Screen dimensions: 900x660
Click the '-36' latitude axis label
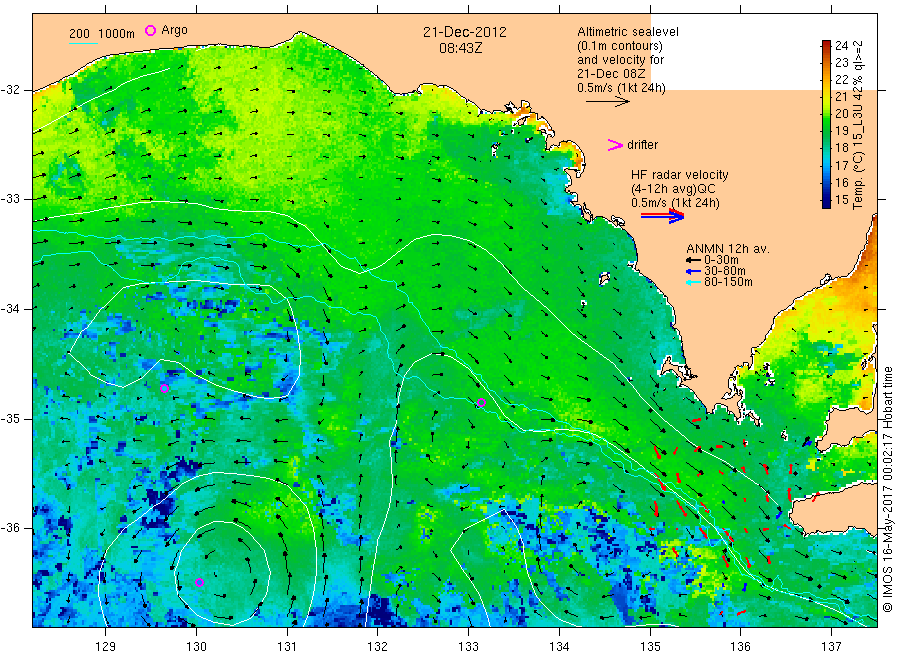[x=10, y=527]
